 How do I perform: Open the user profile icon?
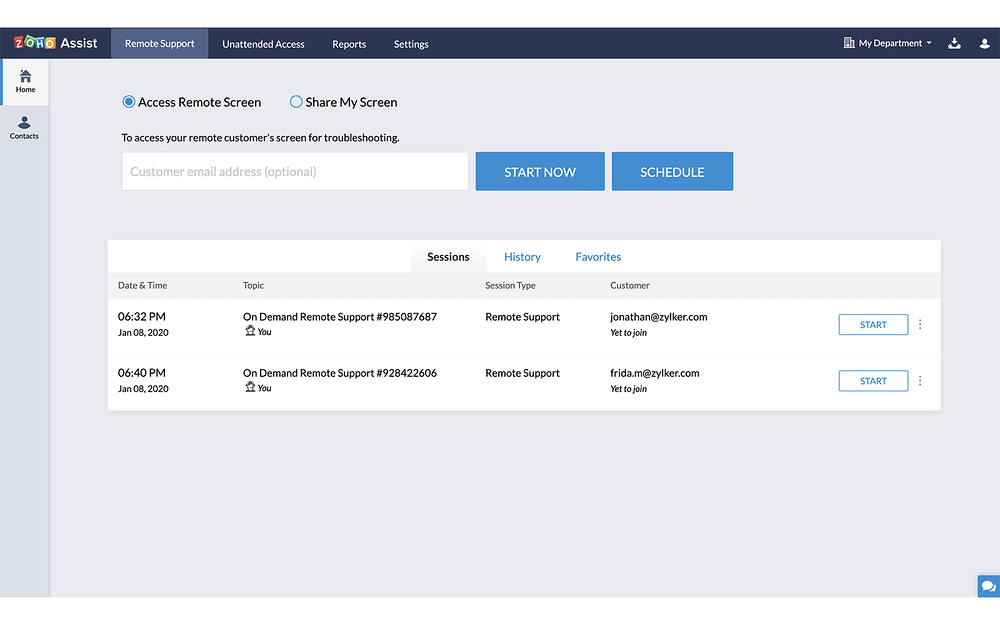(x=984, y=43)
